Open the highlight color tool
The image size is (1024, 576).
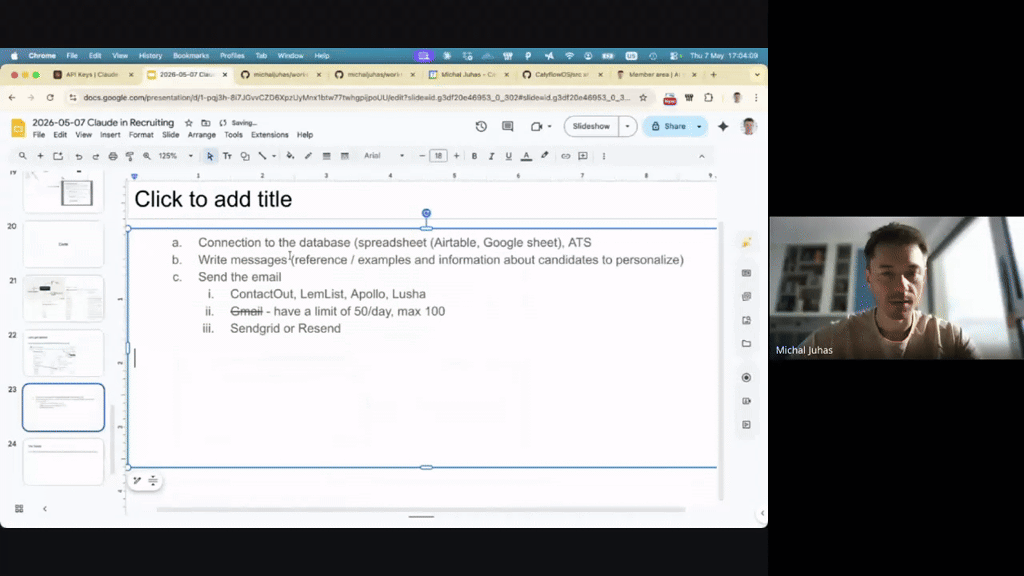pyautogui.click(x=545, y=156)
